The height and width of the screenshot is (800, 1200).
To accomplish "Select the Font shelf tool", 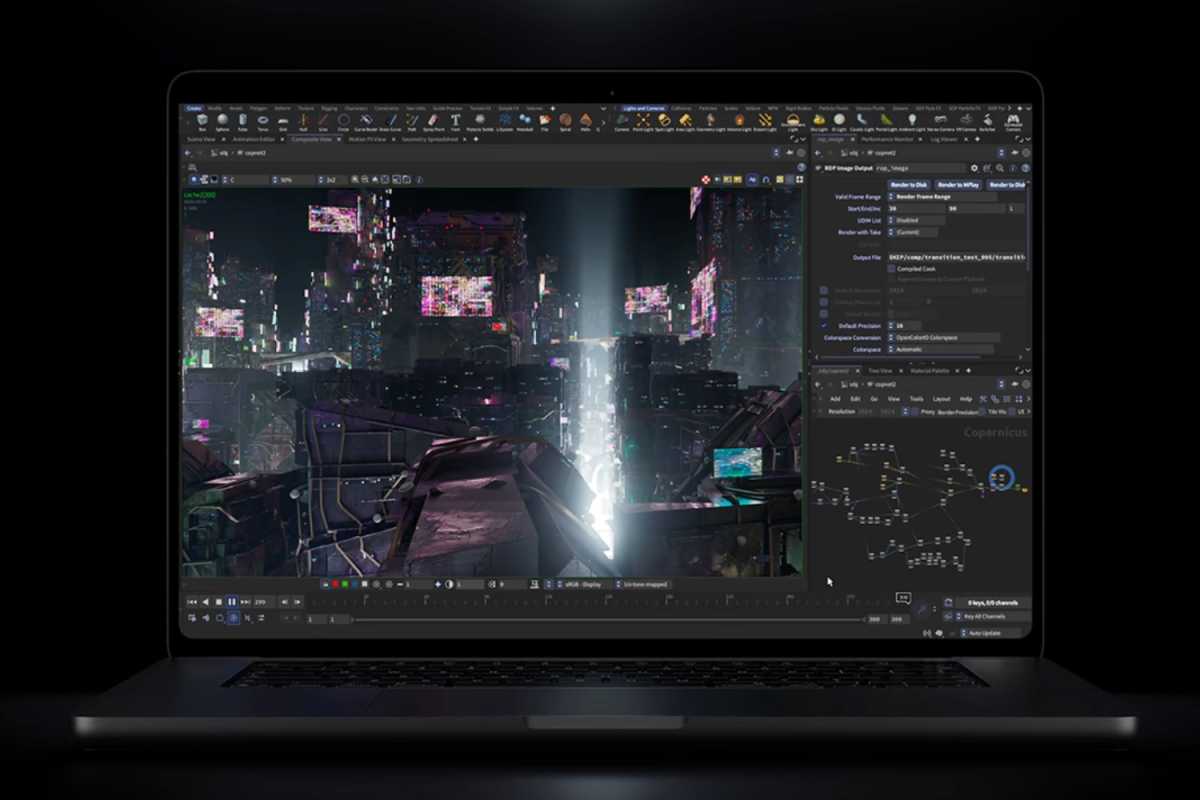I will pyautogui.click(x=455, y=121).
